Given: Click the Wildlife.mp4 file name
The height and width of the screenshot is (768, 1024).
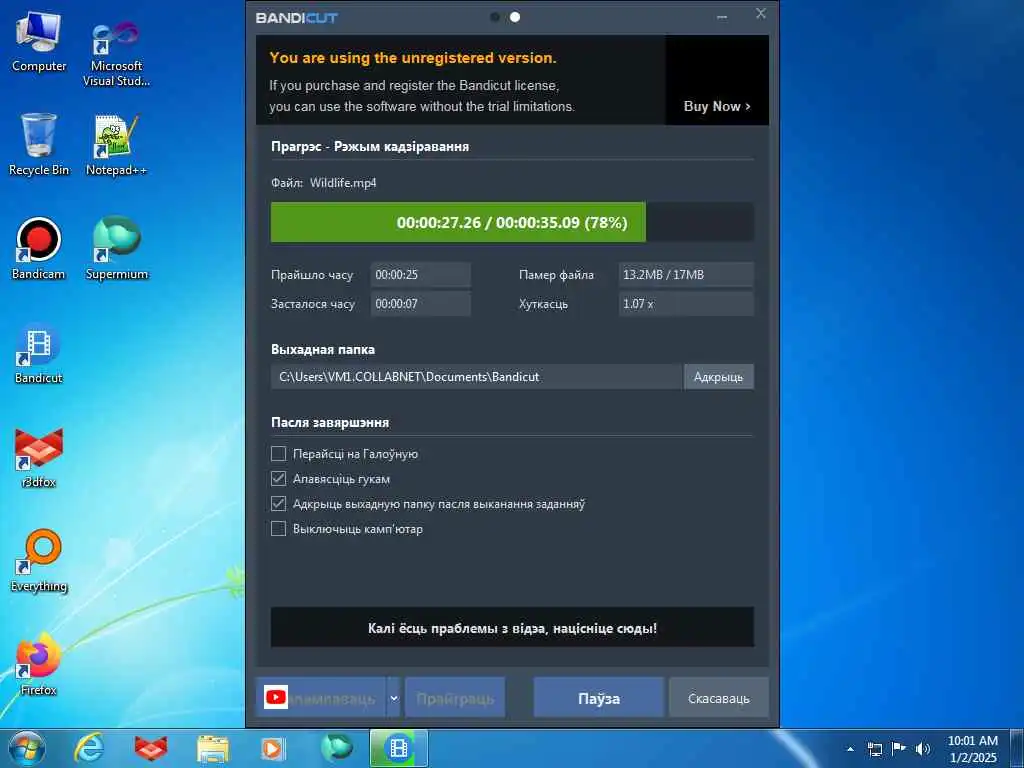Looking at the screenshot, I should click(x=343, y=183).
